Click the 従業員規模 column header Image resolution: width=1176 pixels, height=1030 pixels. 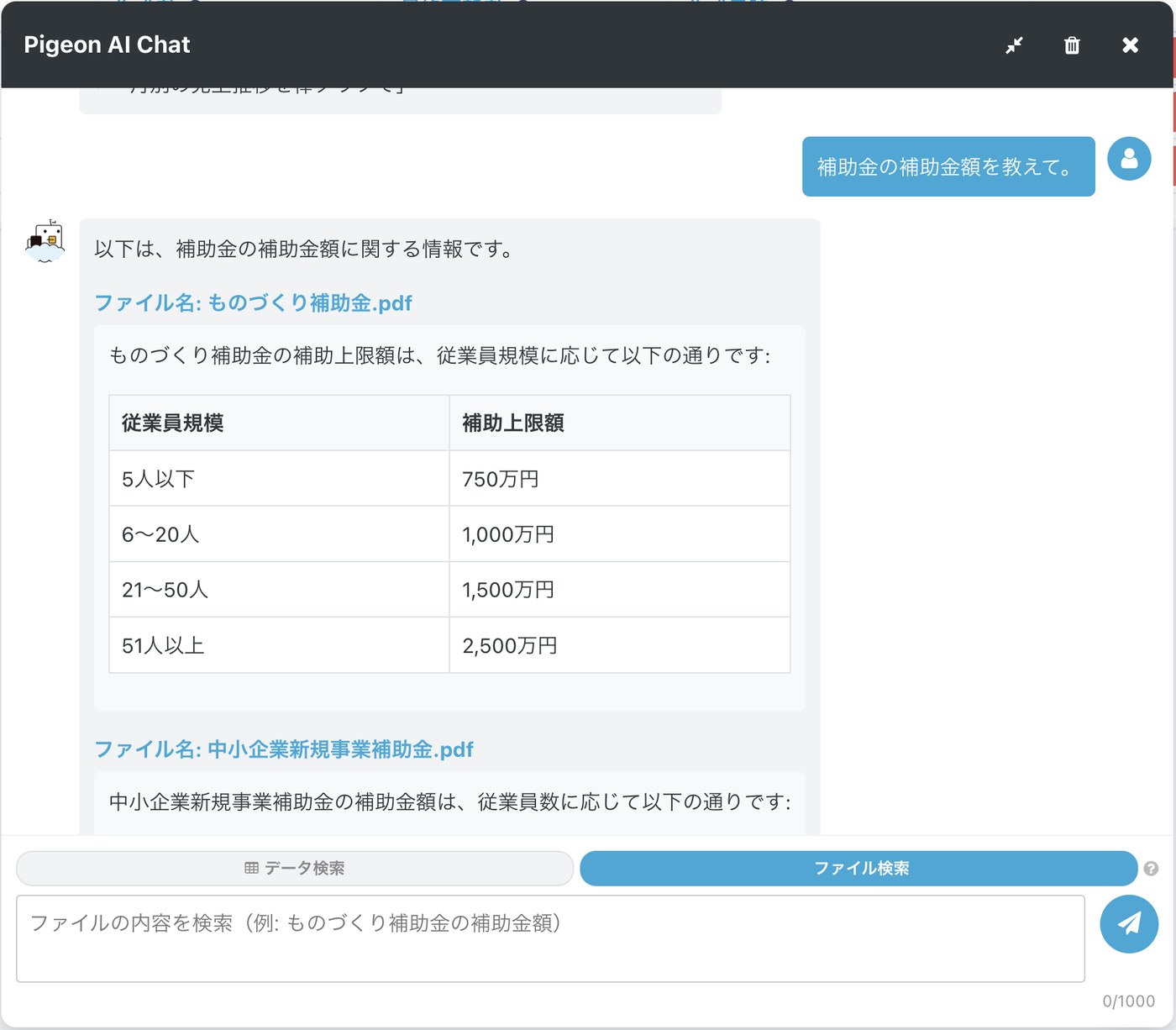point(279,423)
